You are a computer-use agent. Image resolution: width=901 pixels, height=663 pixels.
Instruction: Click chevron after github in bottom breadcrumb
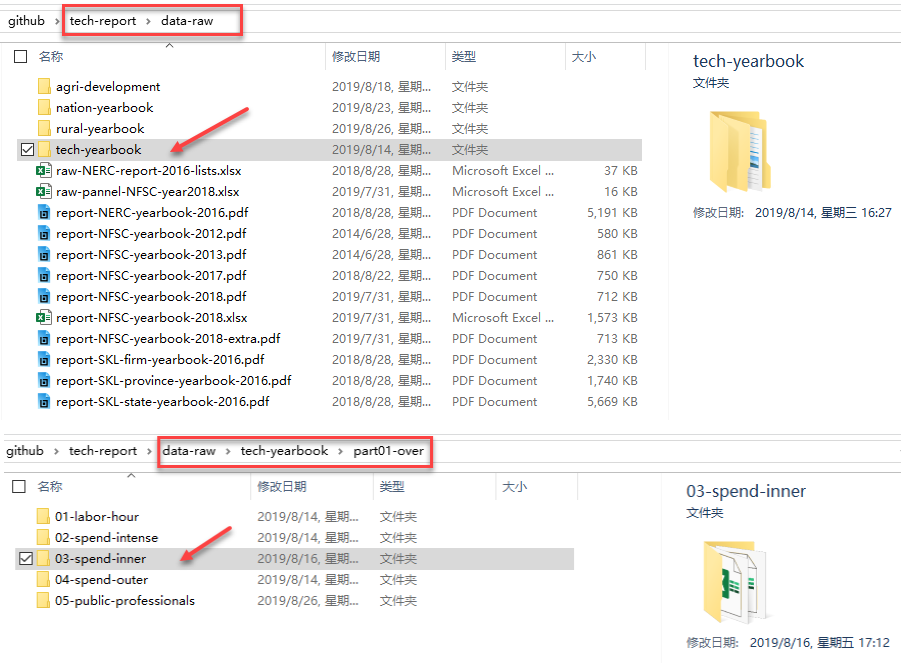point(57,452)
